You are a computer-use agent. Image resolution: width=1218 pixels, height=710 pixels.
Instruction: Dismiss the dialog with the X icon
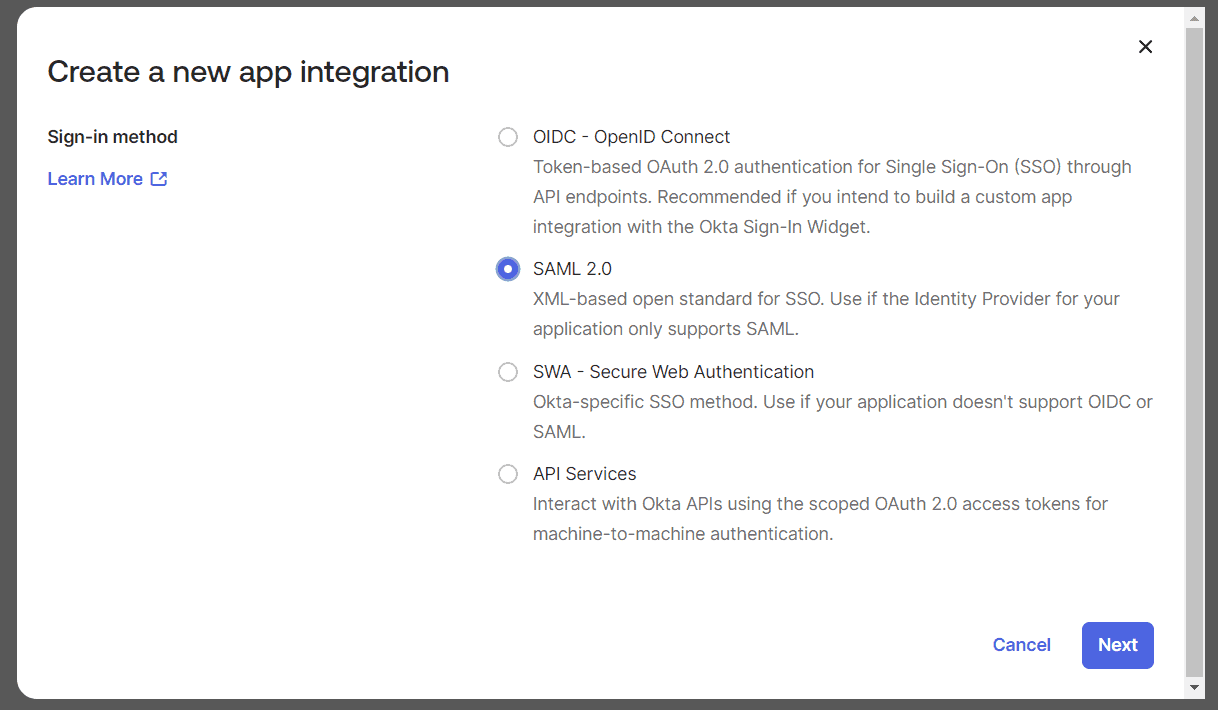pyautogui.click(x=1145, y=46)
